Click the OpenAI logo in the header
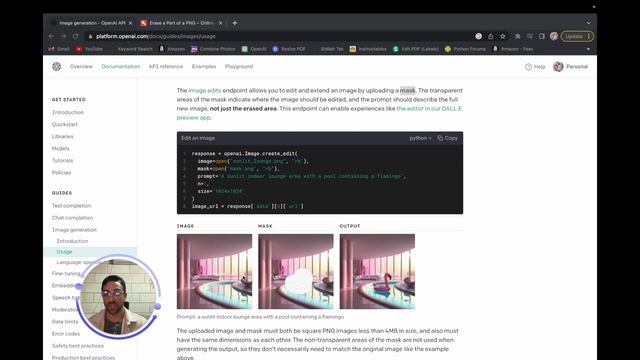640x360 pixels. (57, 67)
